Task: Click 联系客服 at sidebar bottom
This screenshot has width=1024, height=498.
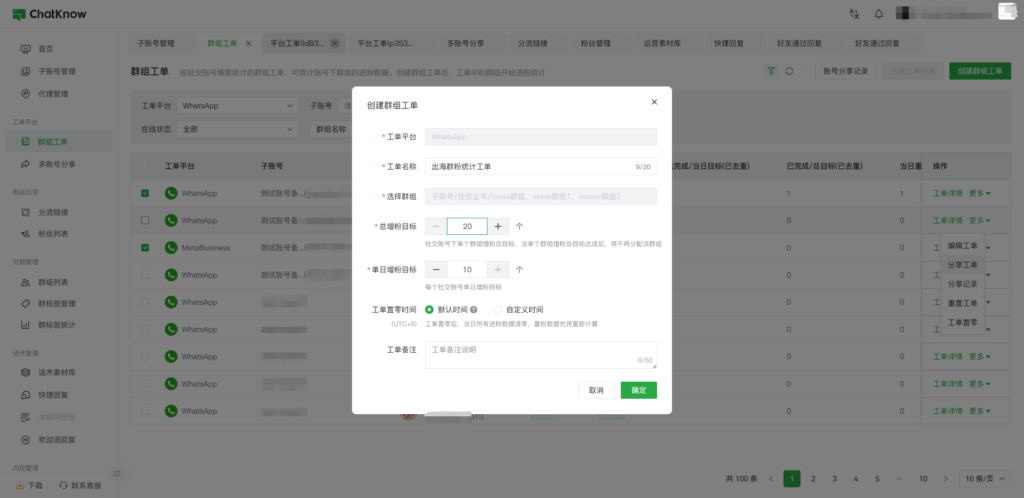Action: [x=80, y=486]
